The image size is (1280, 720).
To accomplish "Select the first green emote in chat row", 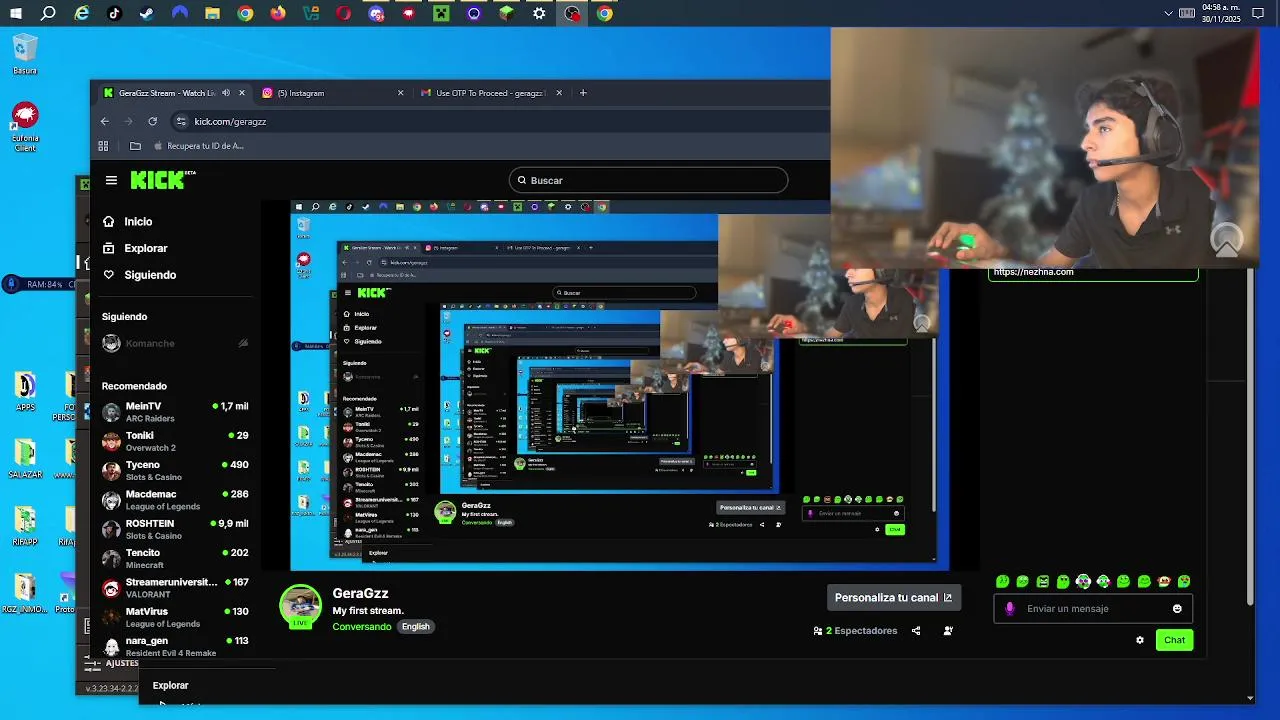I will 1003,581.
